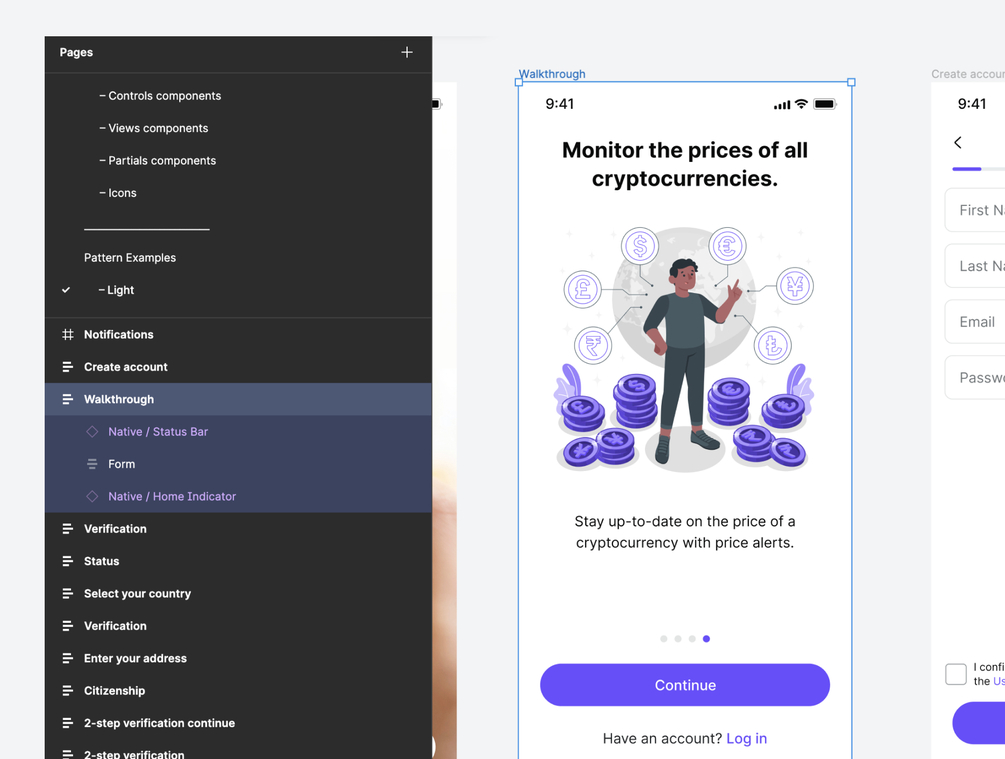
Task: Click the back chevron in Create account
Action: (958, 142)
